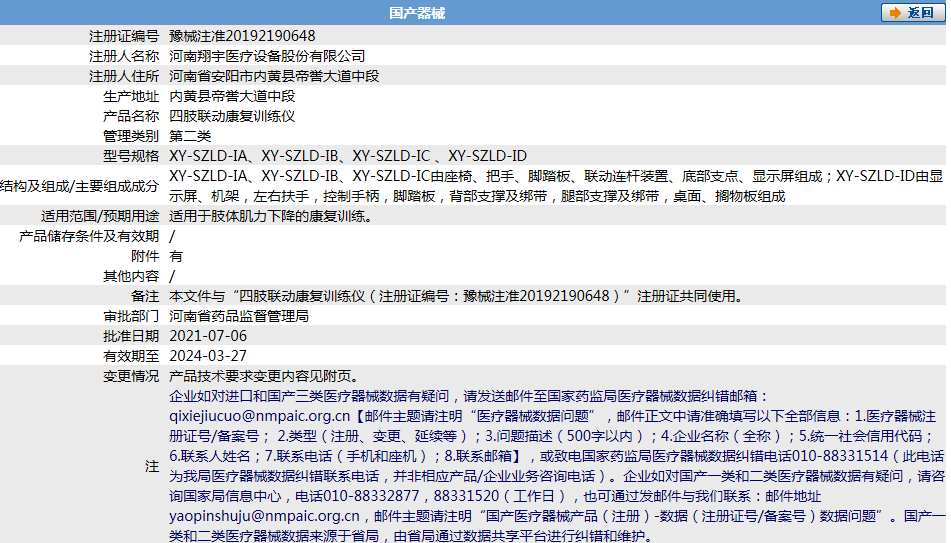This screenshot has width=951, height=543.
Task: Click the 注 note label
Action: coord(152,467)
